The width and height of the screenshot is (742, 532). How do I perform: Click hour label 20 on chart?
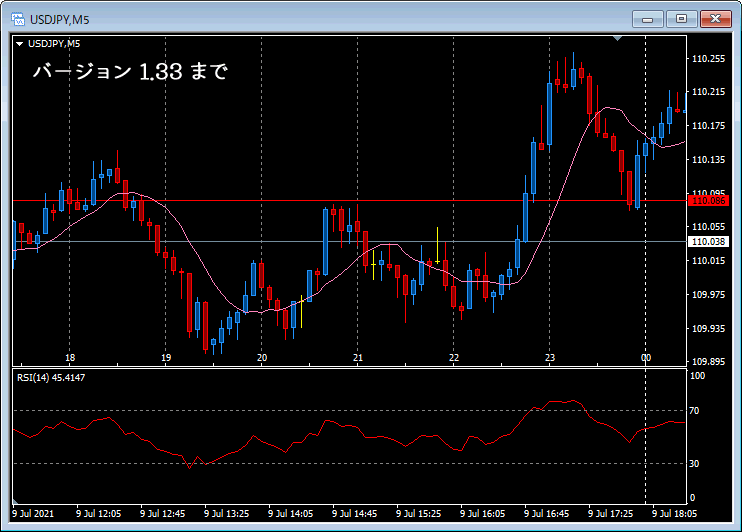click(x=262, y=358)
